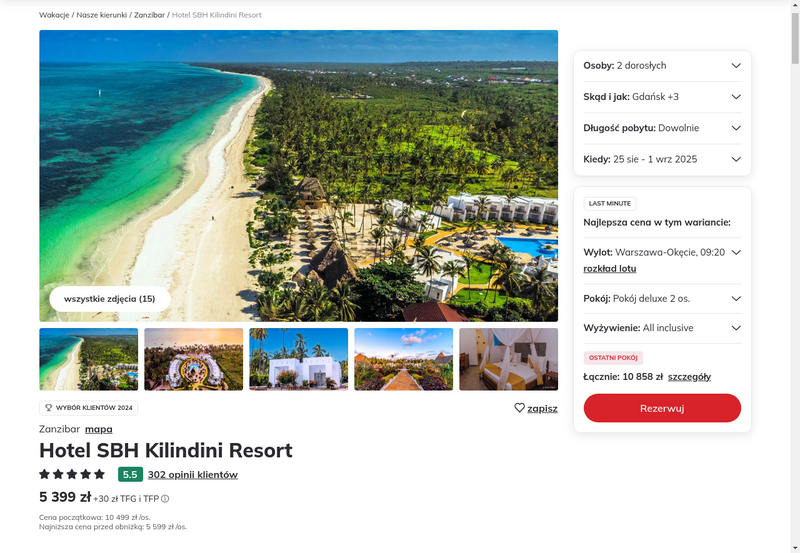Image resolution: width=800 pixels, height=553 pixels.
Task: Click the five-star hotel rating icons
Action: pyautogui.click(x=72, y=474)
